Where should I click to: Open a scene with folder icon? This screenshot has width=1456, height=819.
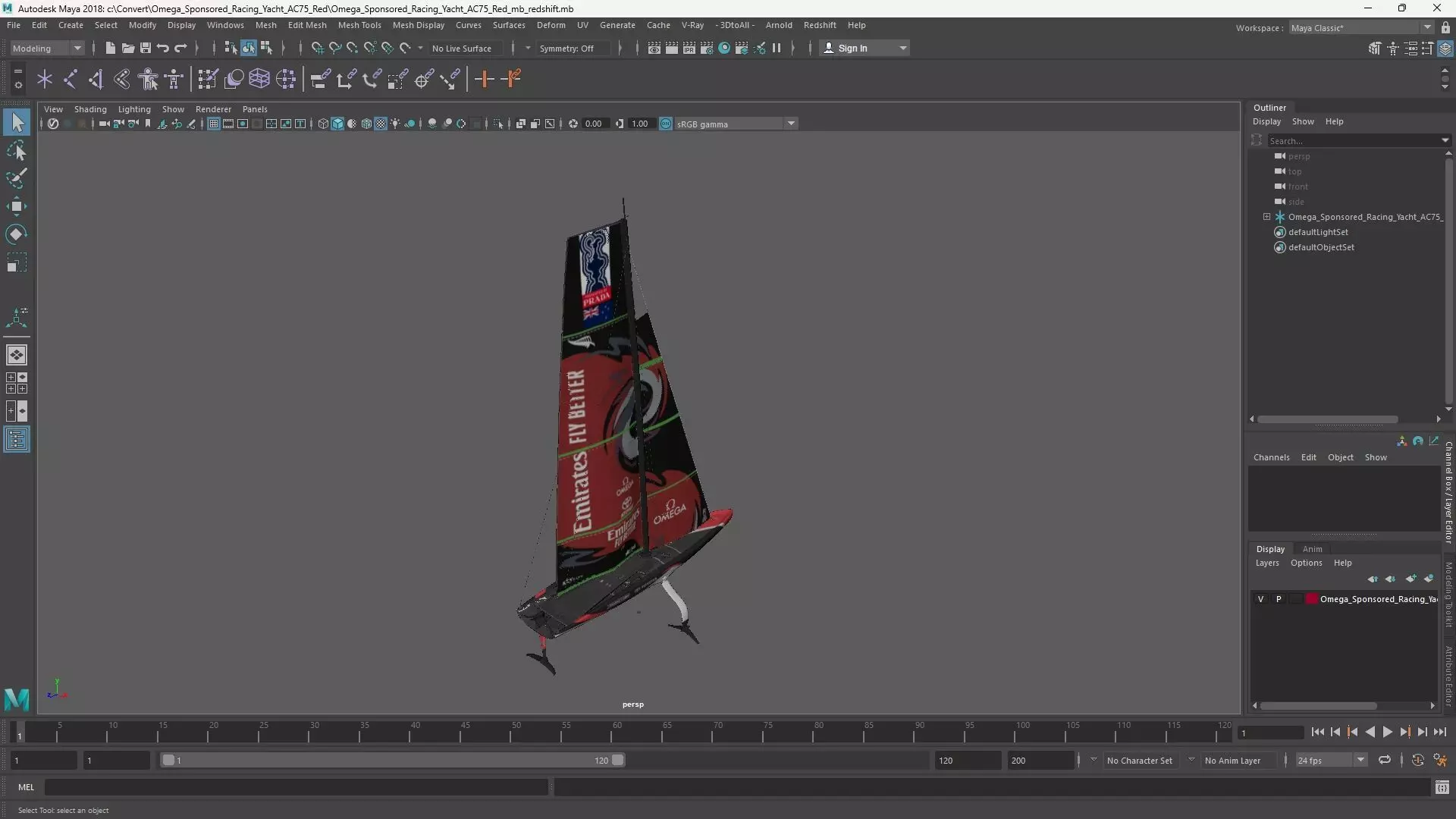click(127, 48)
